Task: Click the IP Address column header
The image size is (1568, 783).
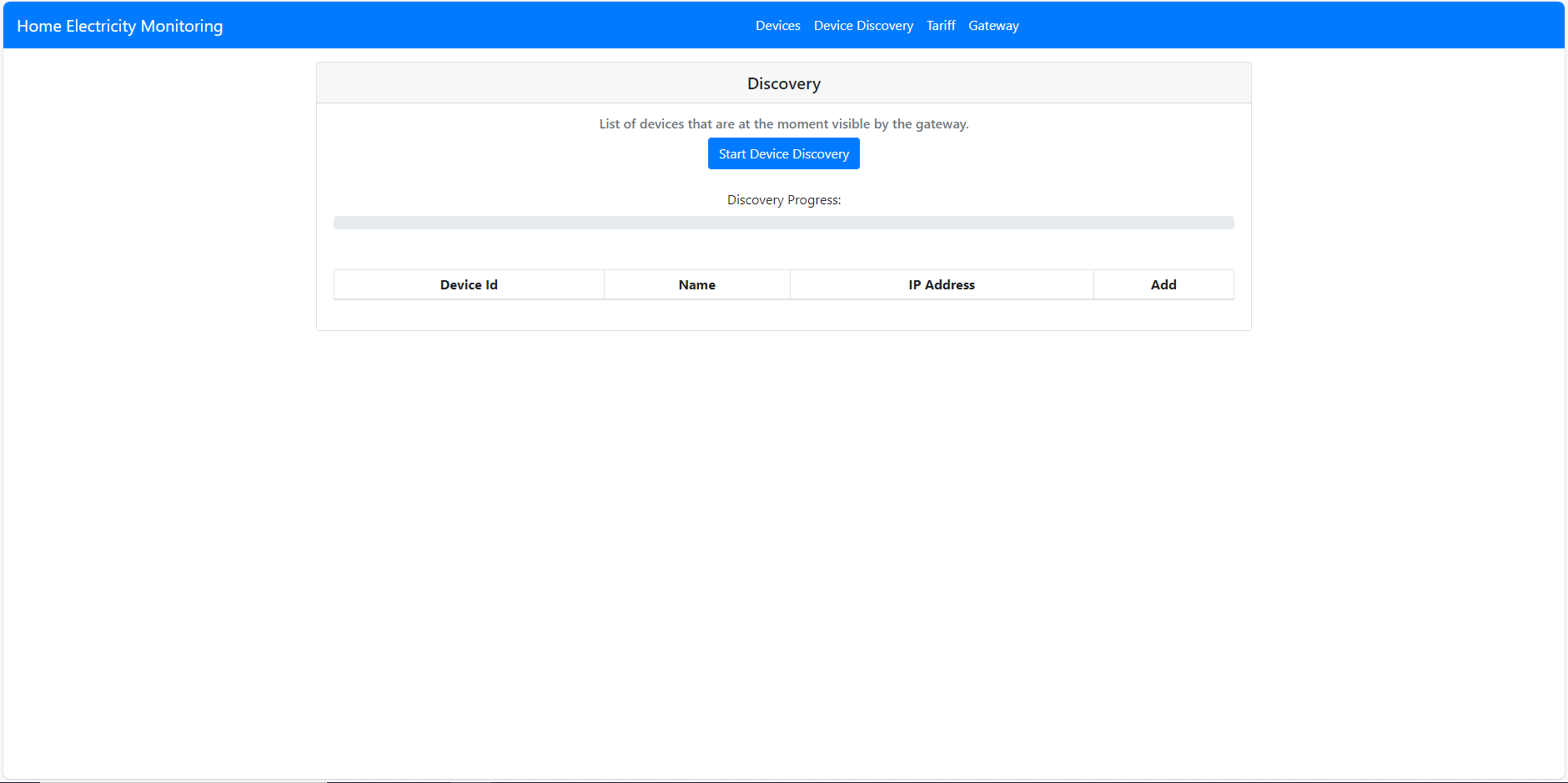Action: (941, 284)
